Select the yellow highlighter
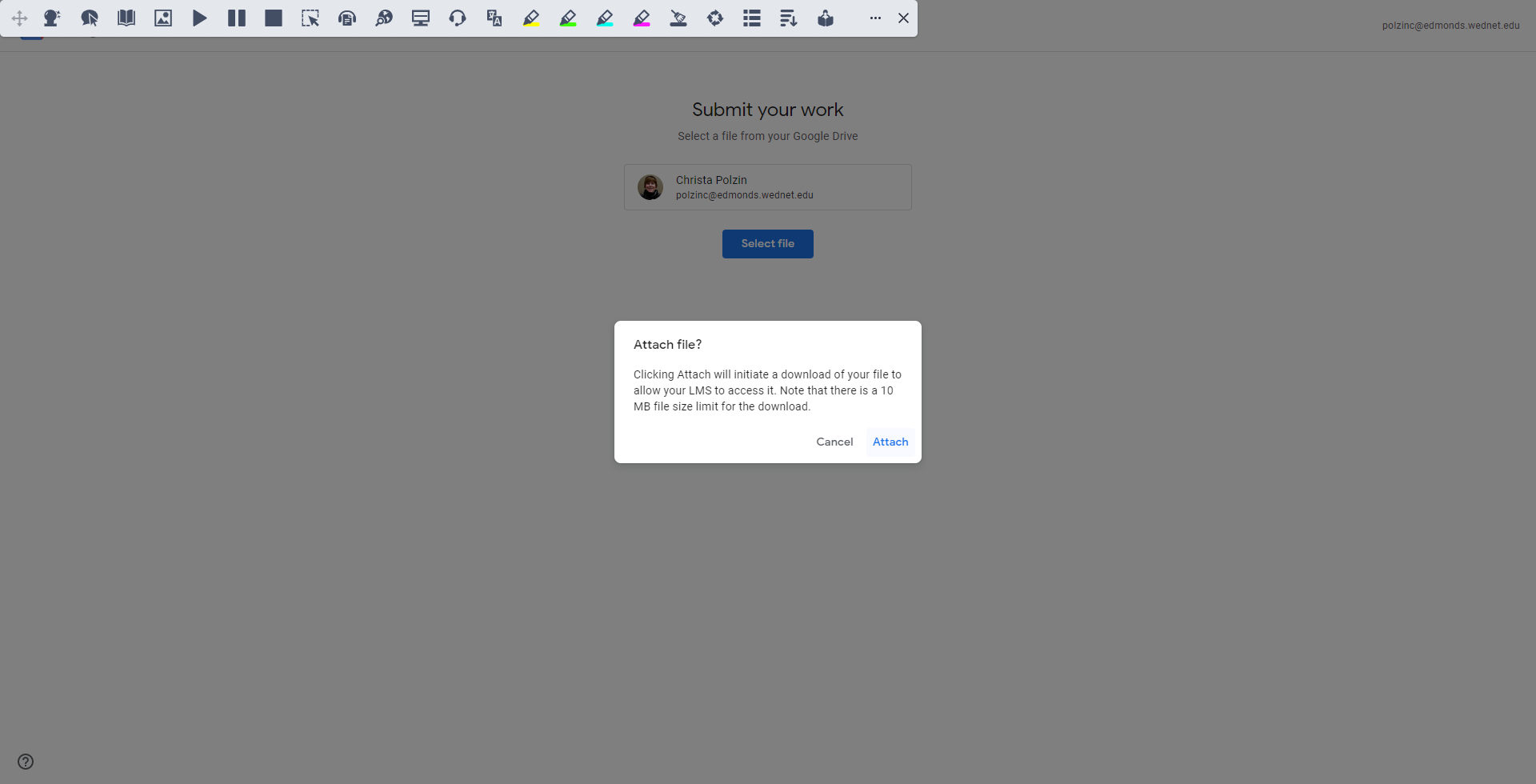 [531, 18]
